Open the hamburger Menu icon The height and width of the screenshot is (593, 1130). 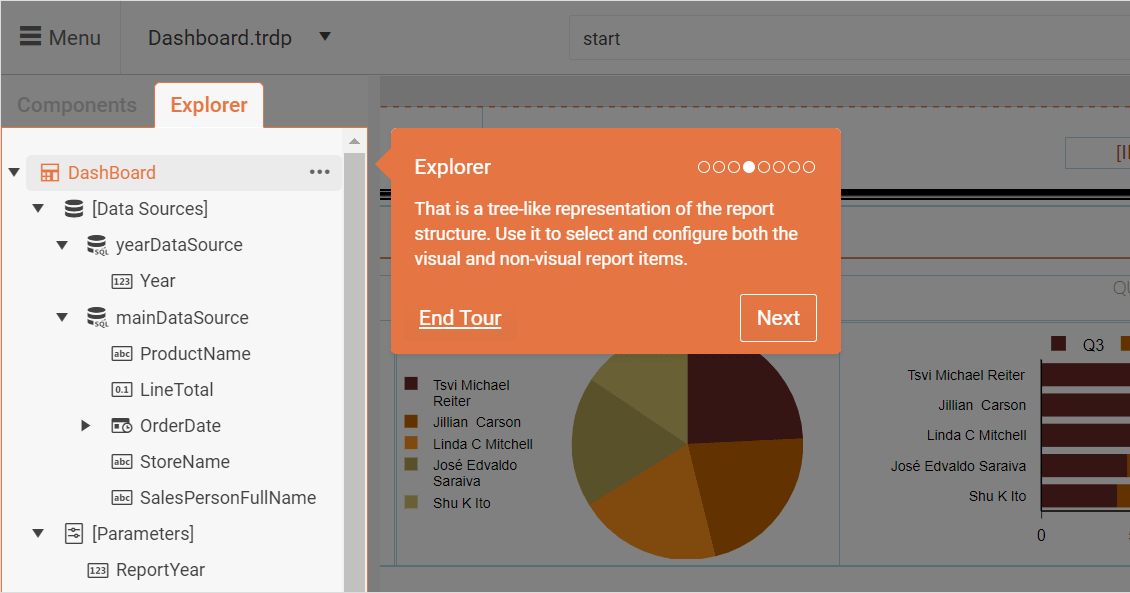30,37
